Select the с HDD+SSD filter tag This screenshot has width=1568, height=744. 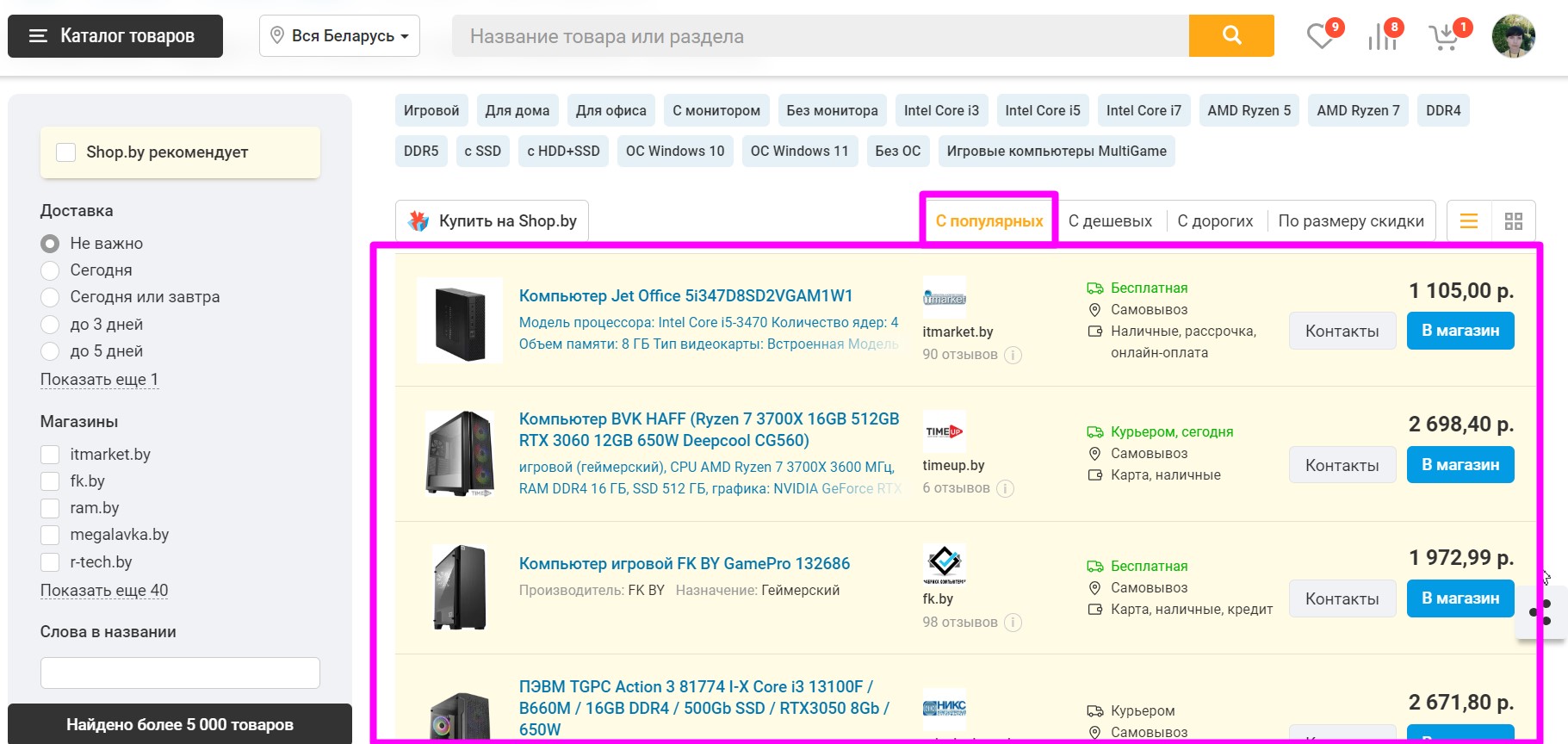click(x=563, y=151)
